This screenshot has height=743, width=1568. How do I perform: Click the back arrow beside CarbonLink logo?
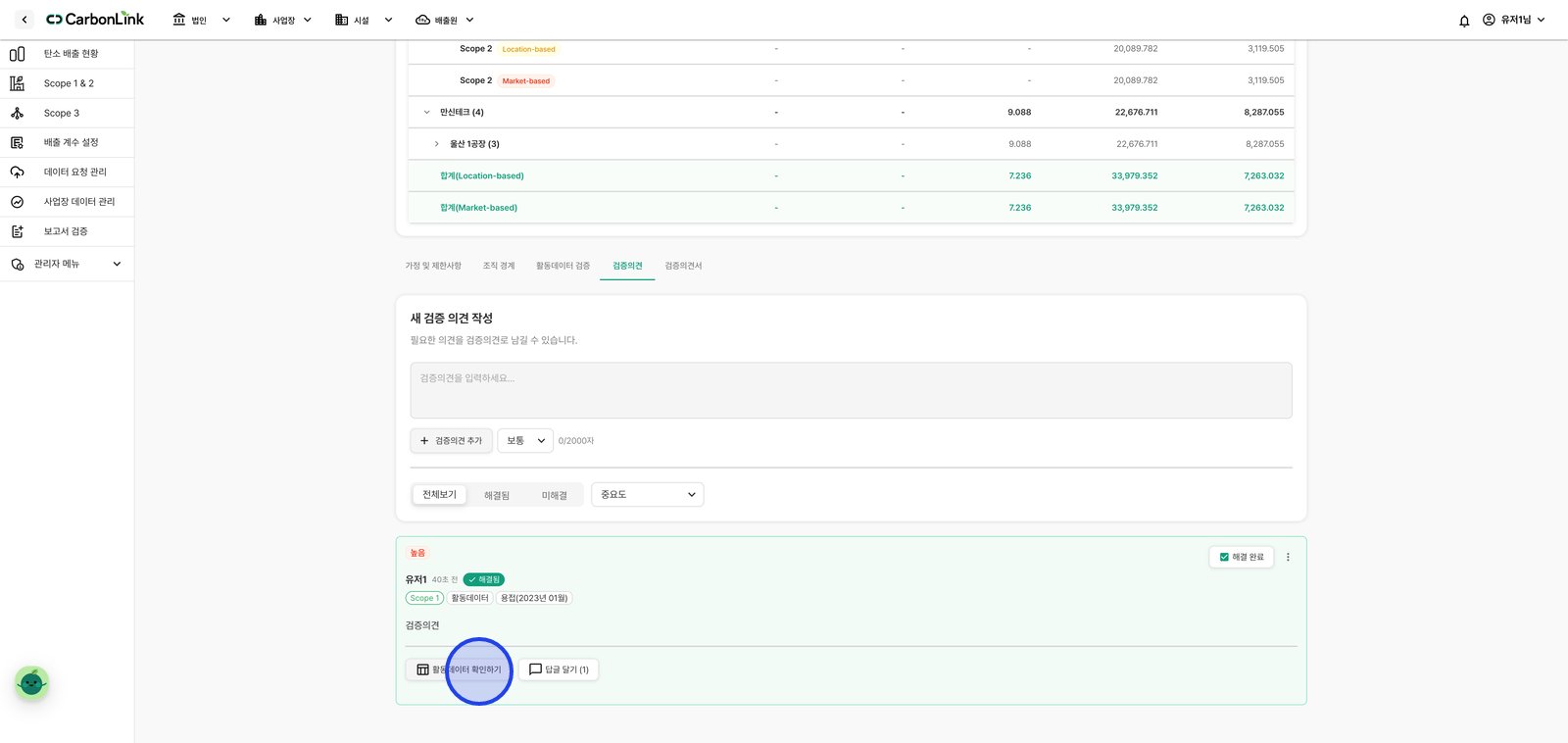pyautogui.click(x=24, y=20)
